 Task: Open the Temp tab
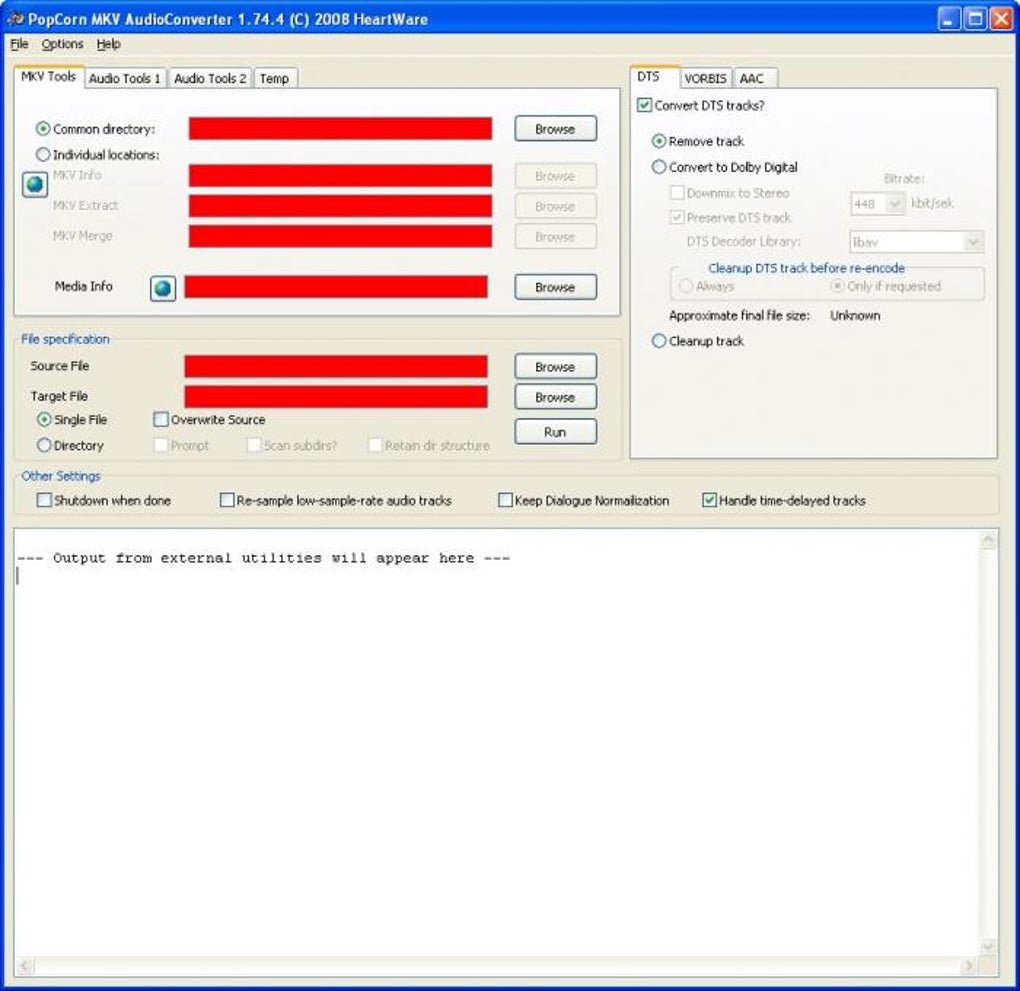[275, 78]
